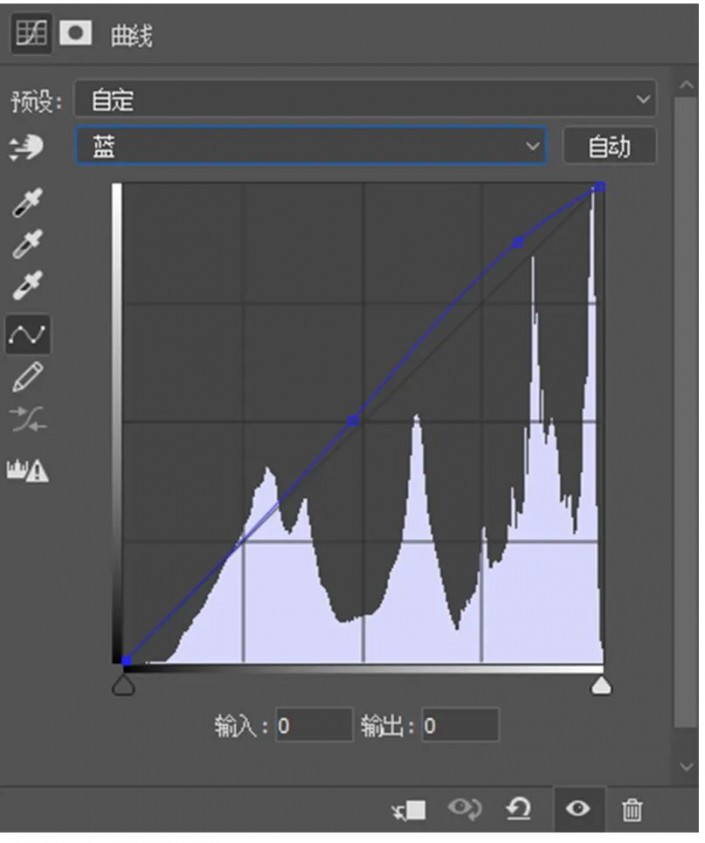Select the layer mask icon in header
Screen dimensions: 705x843
click(x=75, y=33)
